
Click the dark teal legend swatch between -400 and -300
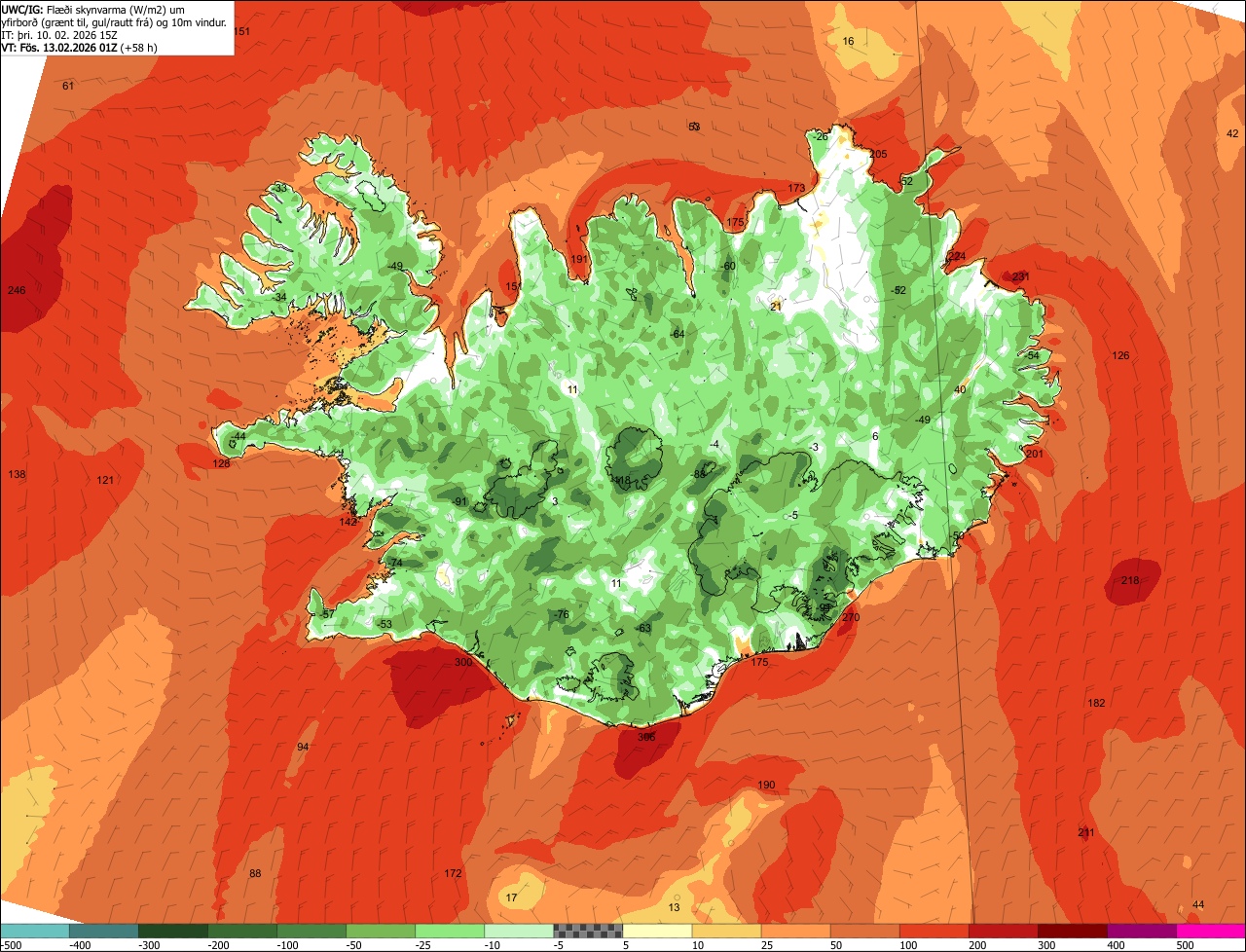pos(104,931)
